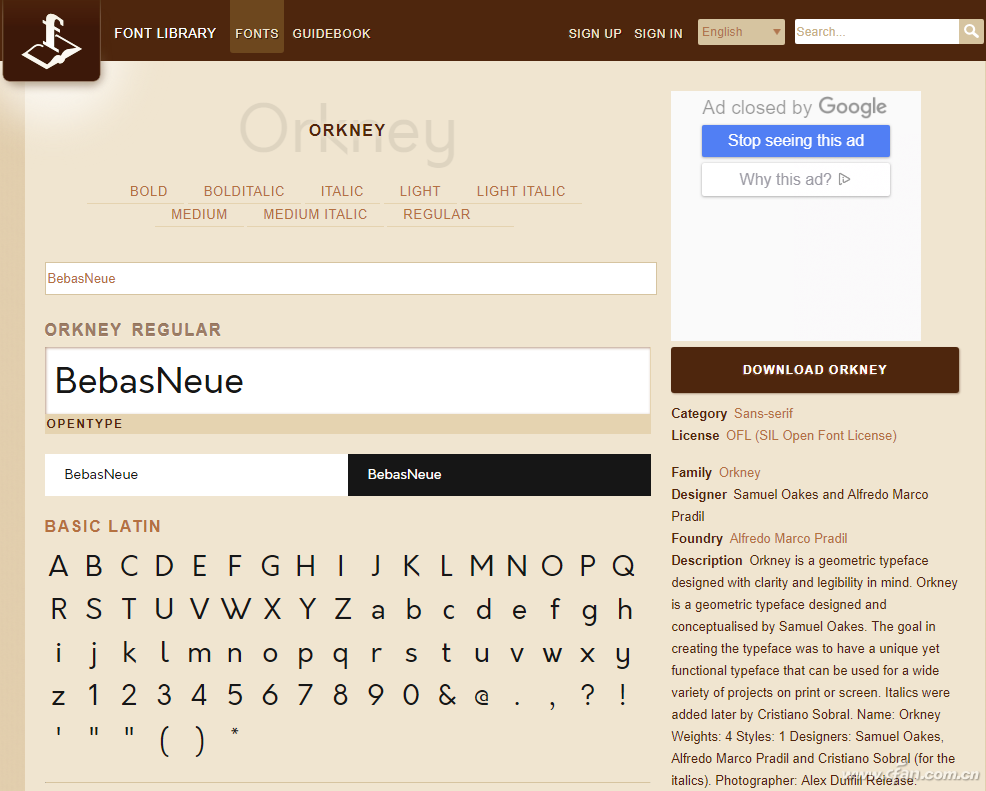
Task: Open the OFL SIL Open Font License link
Action: click(x=811, y=436)
